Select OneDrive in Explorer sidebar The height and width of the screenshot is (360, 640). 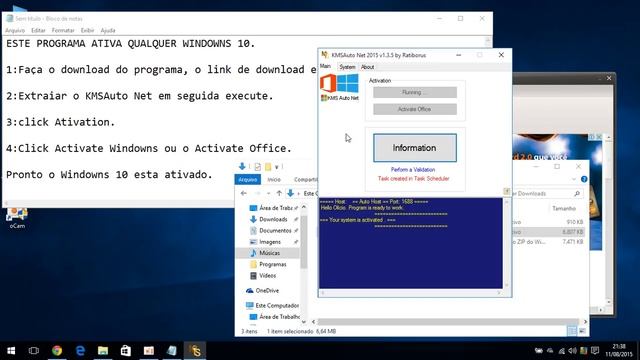[x=262, y=291]
